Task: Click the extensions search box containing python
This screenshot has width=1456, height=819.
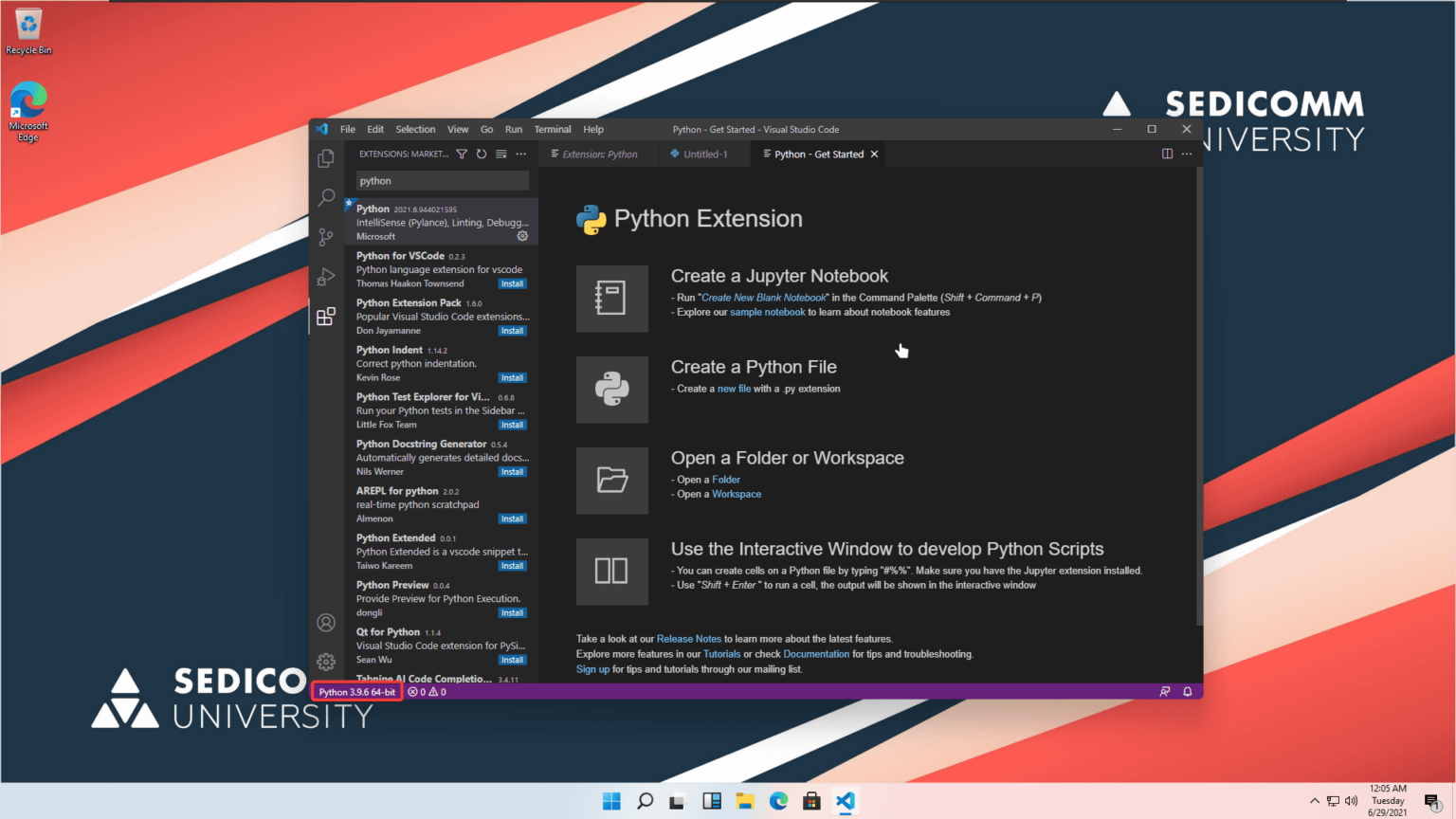Action: (443, 180)
